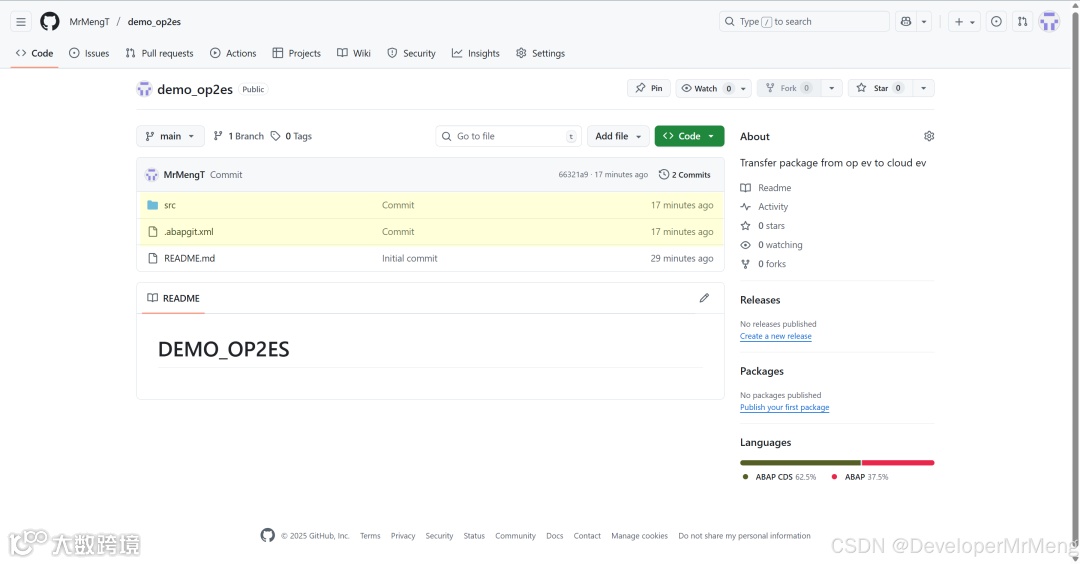This screenshot has height=564, width=1080.
Task: Open the README.md file name
Action: (189, 258)
